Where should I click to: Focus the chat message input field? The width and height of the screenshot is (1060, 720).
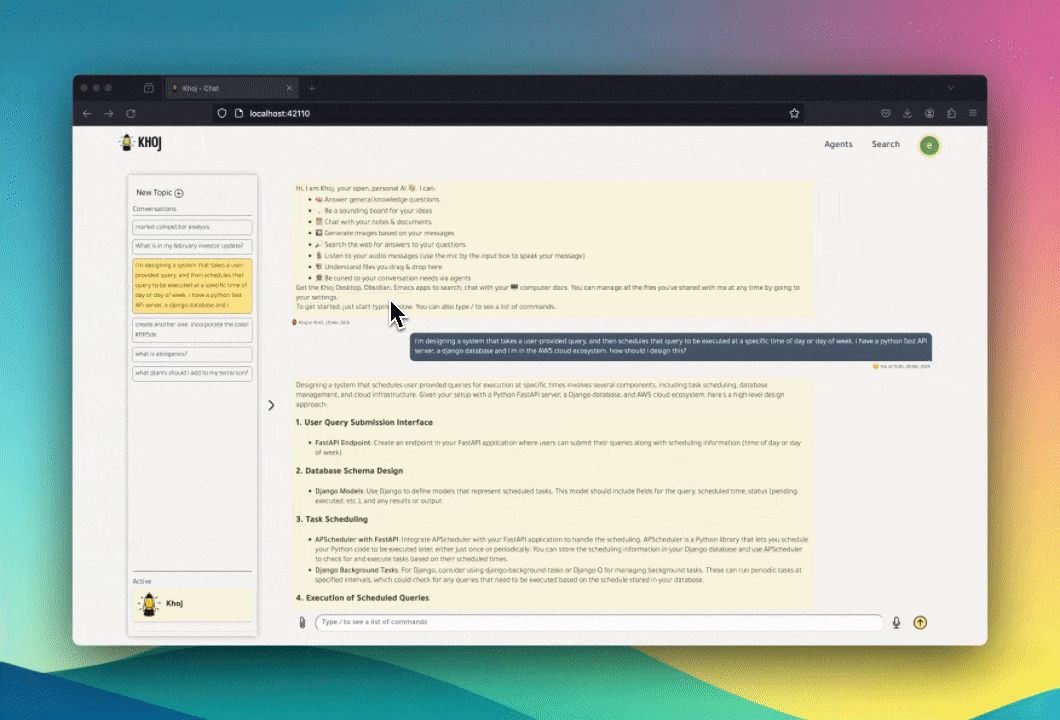[598, 622]
